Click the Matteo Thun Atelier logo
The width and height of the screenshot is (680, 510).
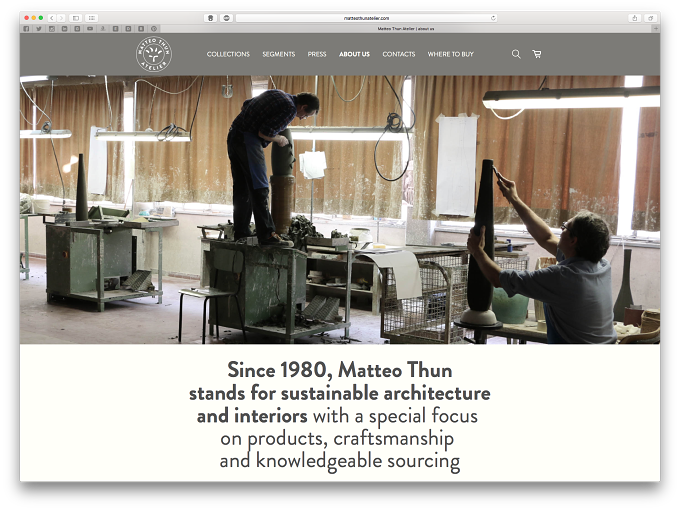tap(154, 54)
